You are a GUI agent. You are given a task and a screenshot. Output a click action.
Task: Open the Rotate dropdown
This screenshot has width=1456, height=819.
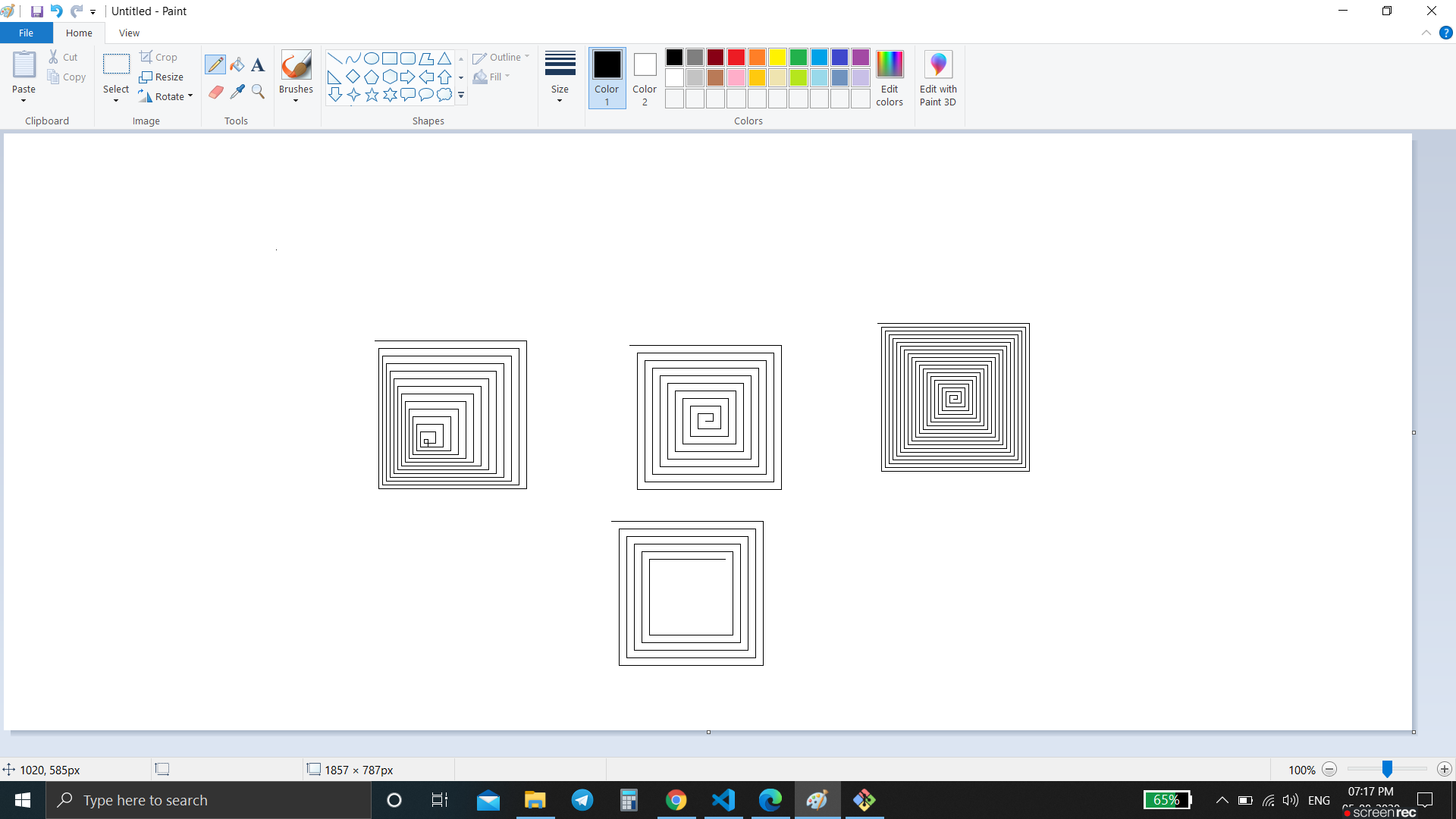pos(167,96)
